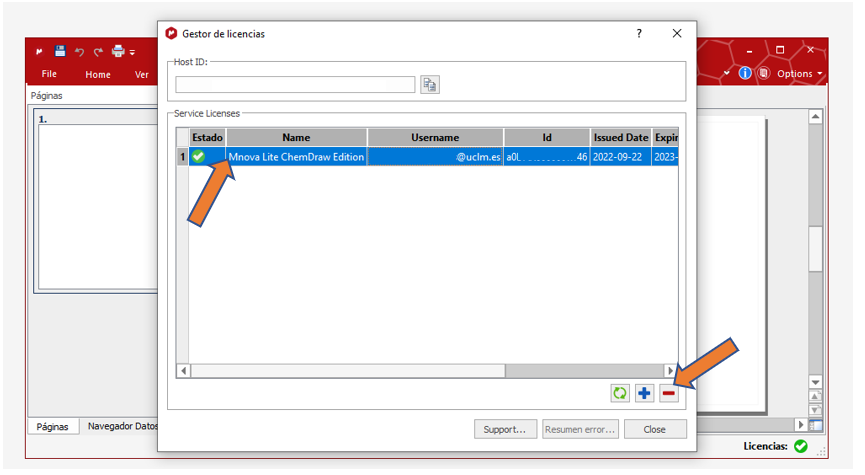Select the Mnova Lite ChemDraw Edition cell
865x475 pixels.
click(x=296, y=157)
